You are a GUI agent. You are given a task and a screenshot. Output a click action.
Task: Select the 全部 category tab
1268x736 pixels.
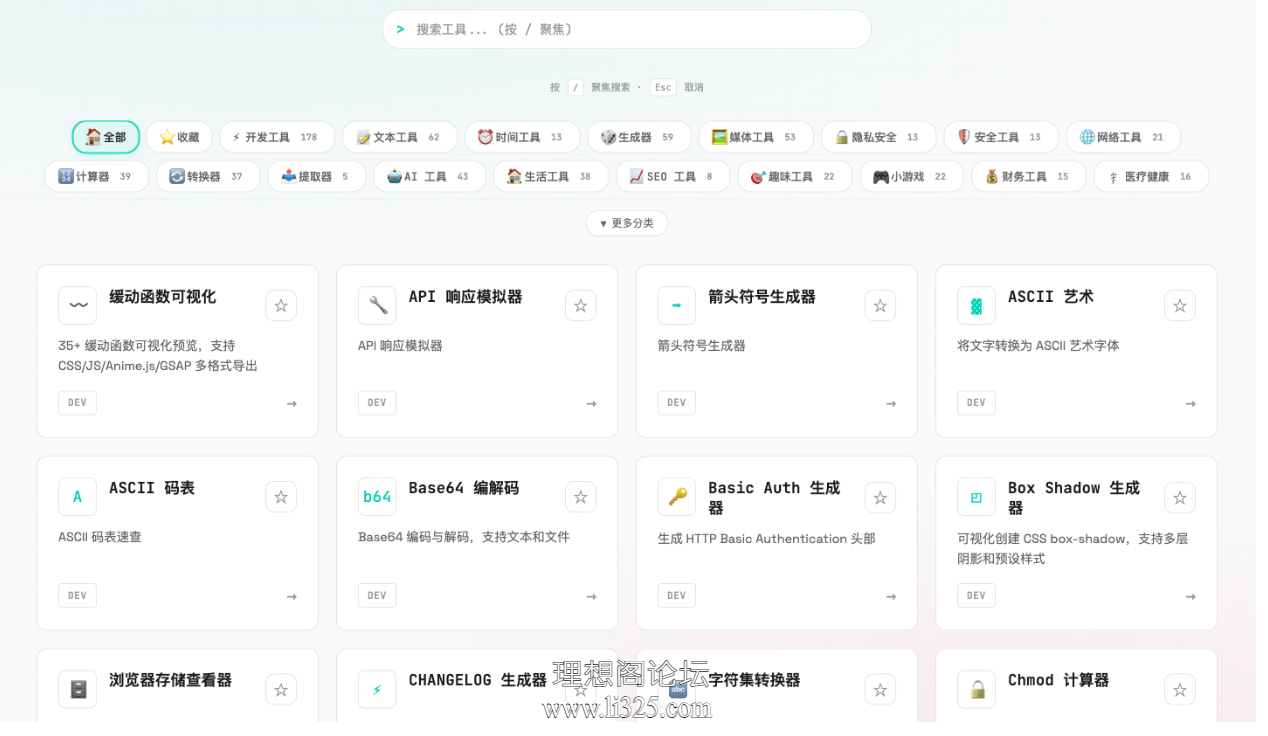[x=106, y=137]
